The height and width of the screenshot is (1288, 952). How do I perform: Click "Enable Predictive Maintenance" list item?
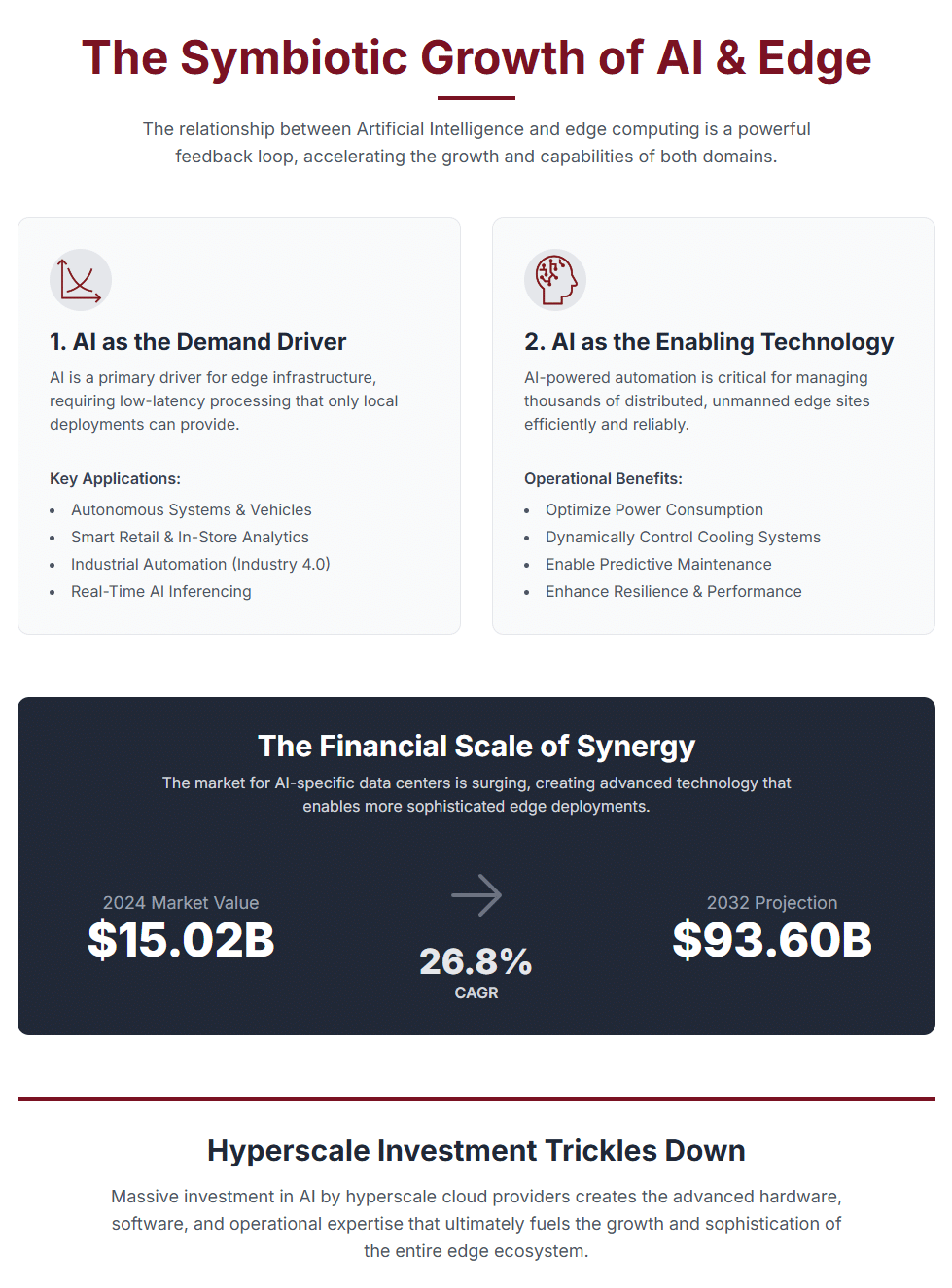658,564
